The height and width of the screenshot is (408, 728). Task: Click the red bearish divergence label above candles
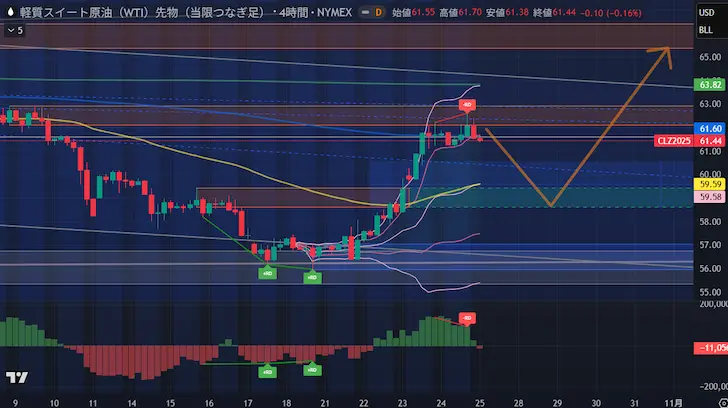[466, 105]
